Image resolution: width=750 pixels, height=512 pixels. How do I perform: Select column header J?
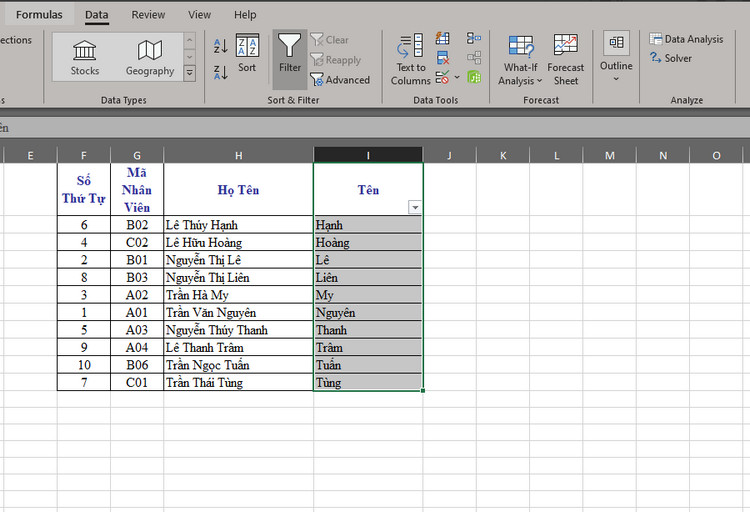tap(449, 156)
